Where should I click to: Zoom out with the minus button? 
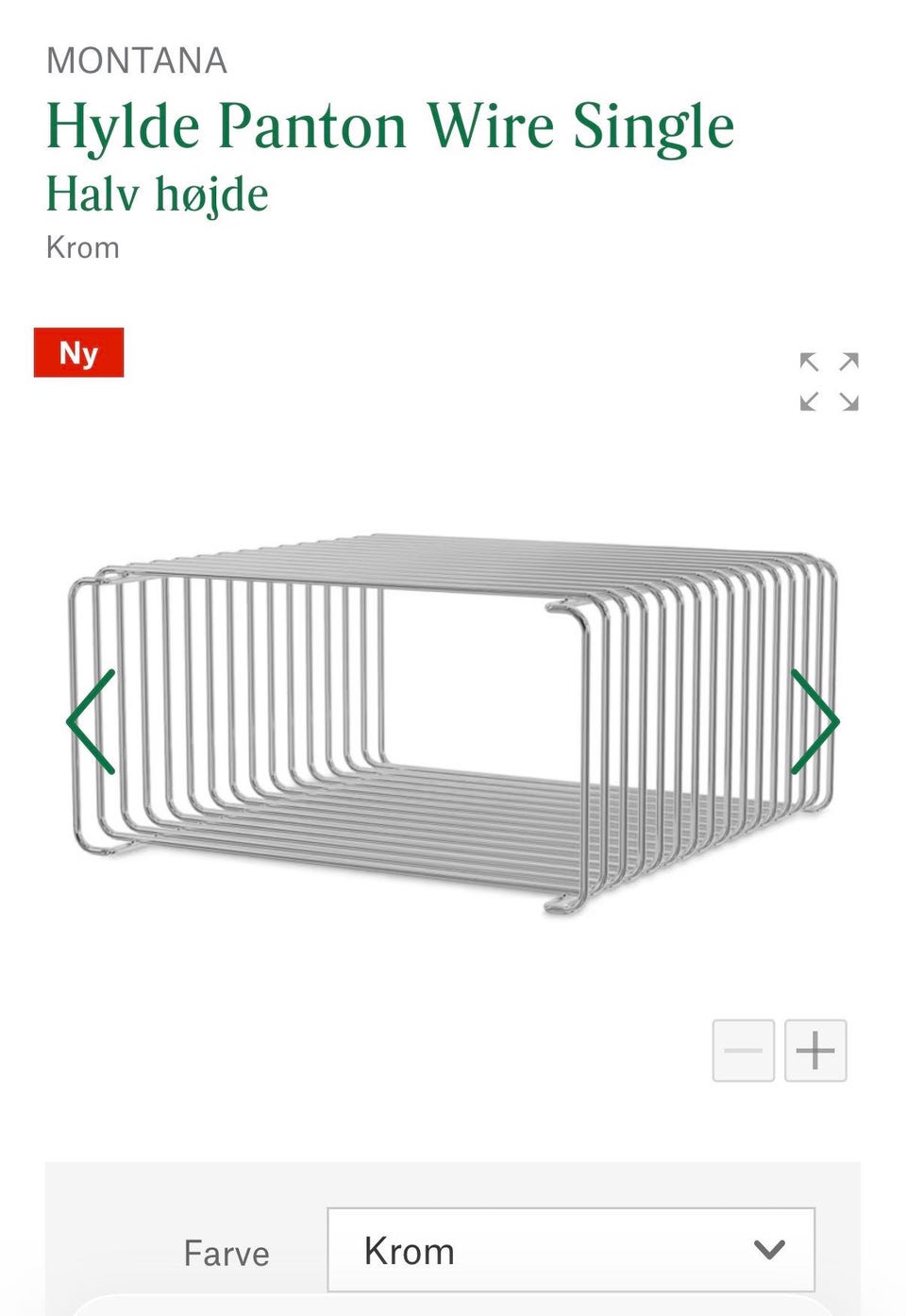pyautogui.click(x=744, y=1050)
